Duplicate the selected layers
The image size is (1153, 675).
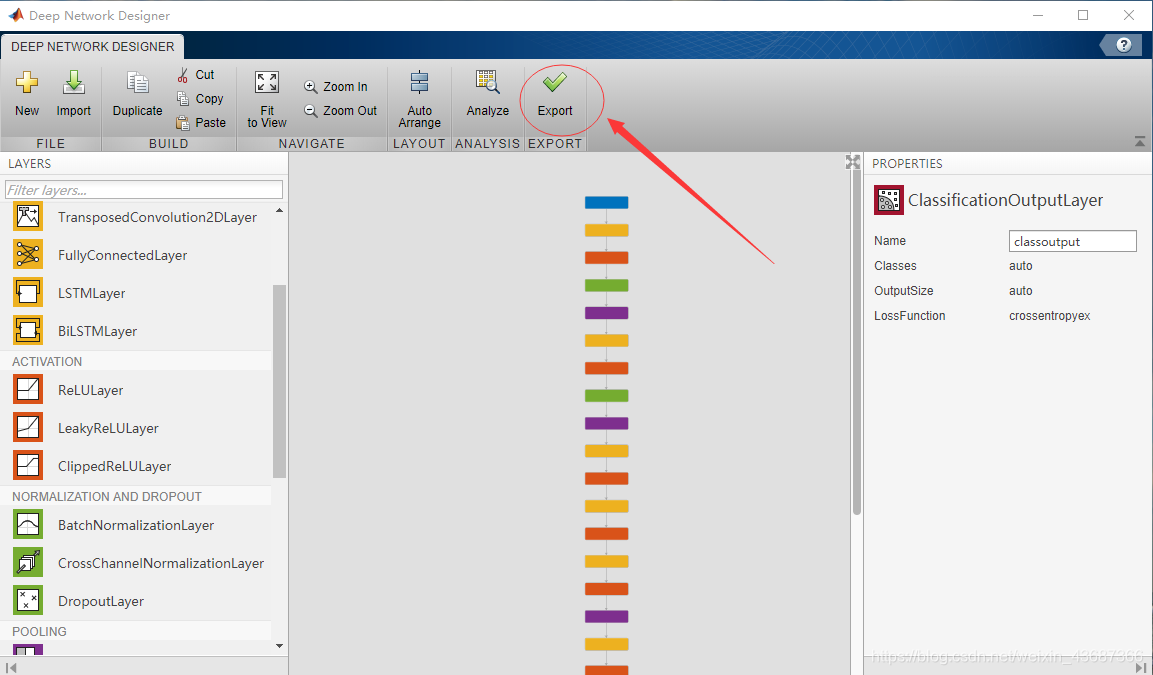click(x=138, y=93)
